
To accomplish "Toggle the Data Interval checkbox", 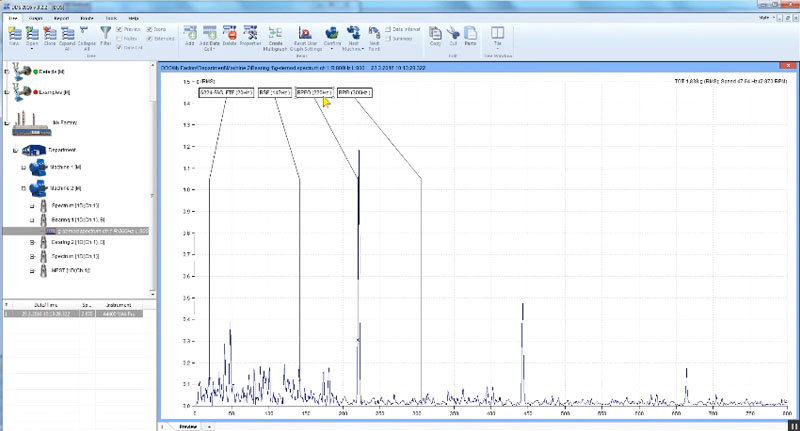I will [389, 30].
